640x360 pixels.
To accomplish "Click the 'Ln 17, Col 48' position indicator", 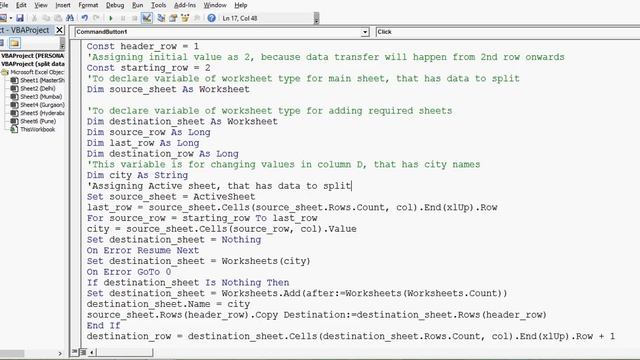I will coord(240,18).
